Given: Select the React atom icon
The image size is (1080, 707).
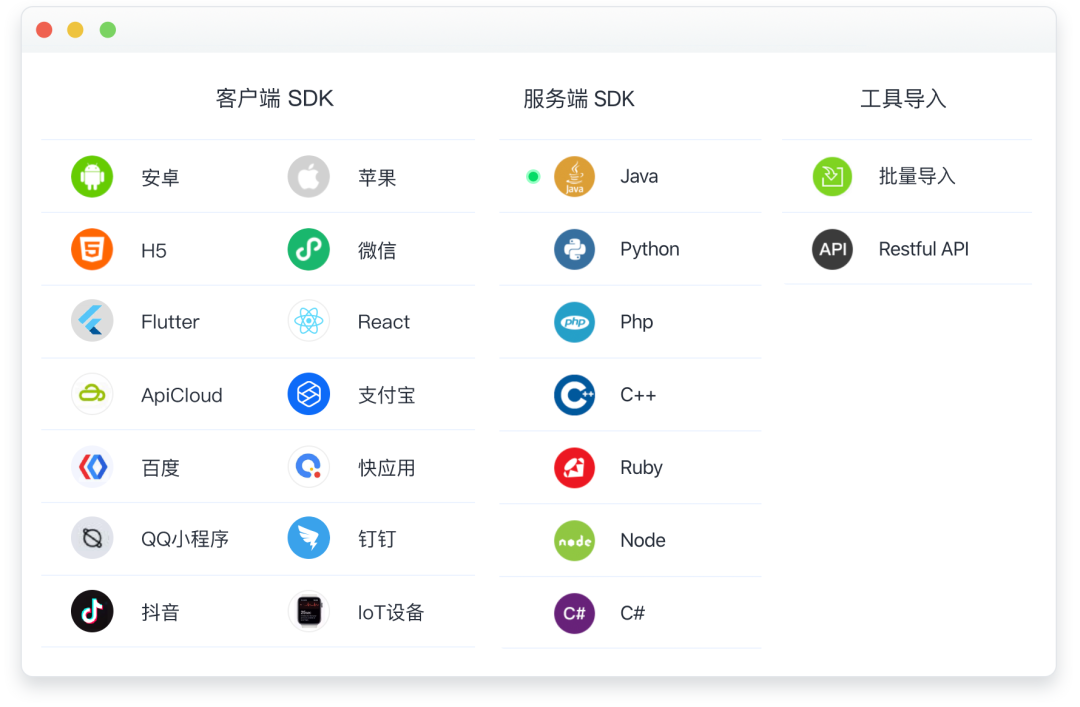Looking at the screenshot, I should (308, 322).
